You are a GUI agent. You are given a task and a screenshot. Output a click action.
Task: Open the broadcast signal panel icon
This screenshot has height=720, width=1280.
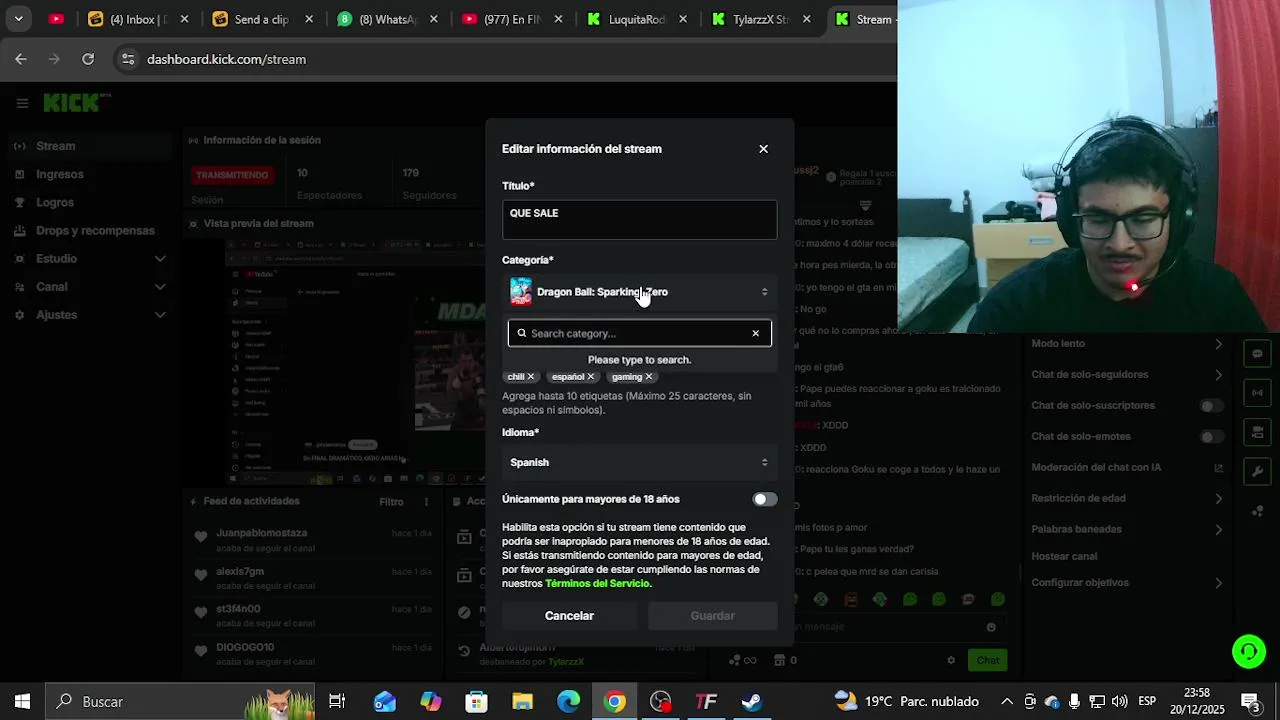click(x=1257, y=393)
